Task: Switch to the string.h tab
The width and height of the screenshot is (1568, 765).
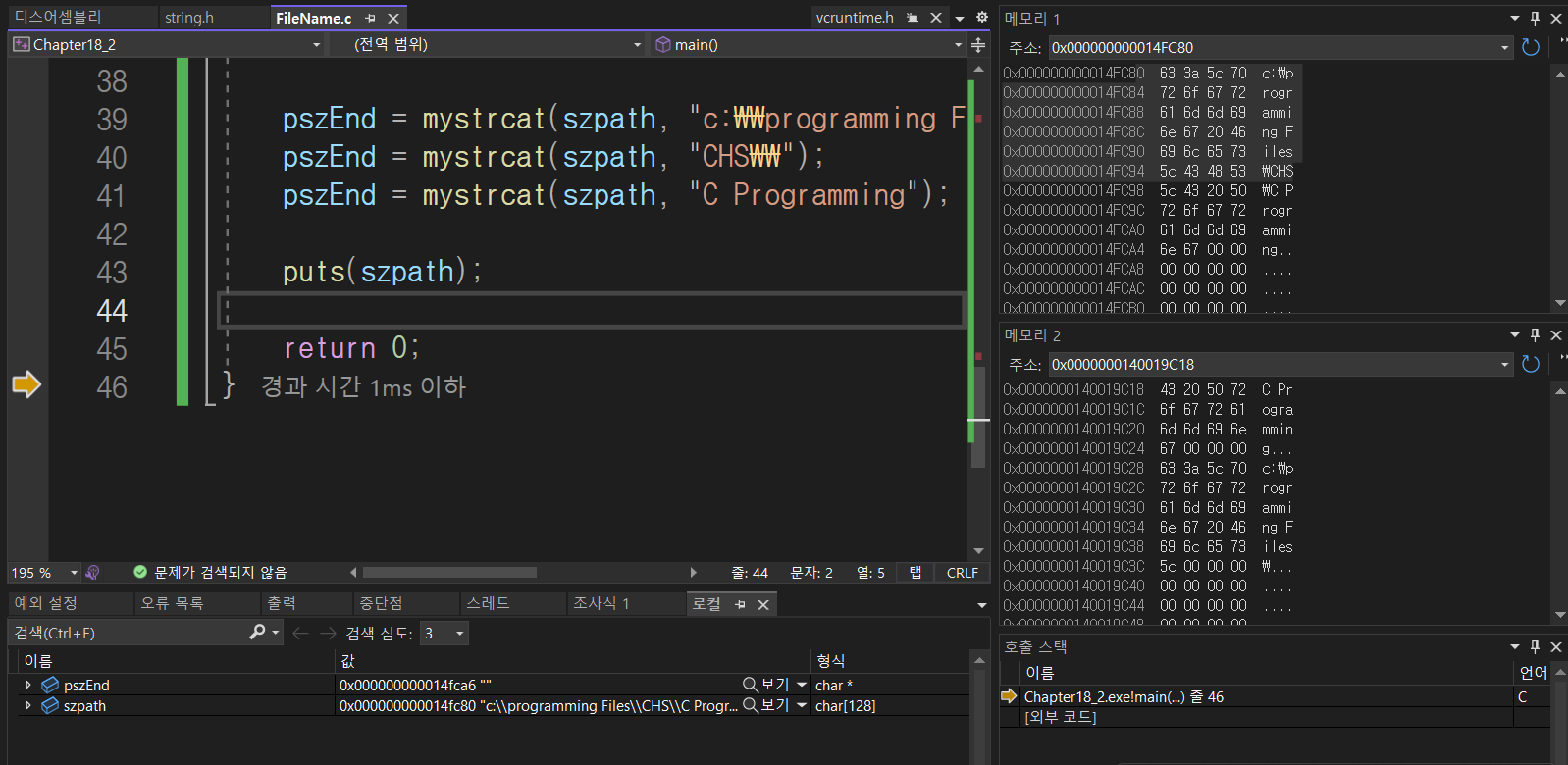Action: point(189,18)
